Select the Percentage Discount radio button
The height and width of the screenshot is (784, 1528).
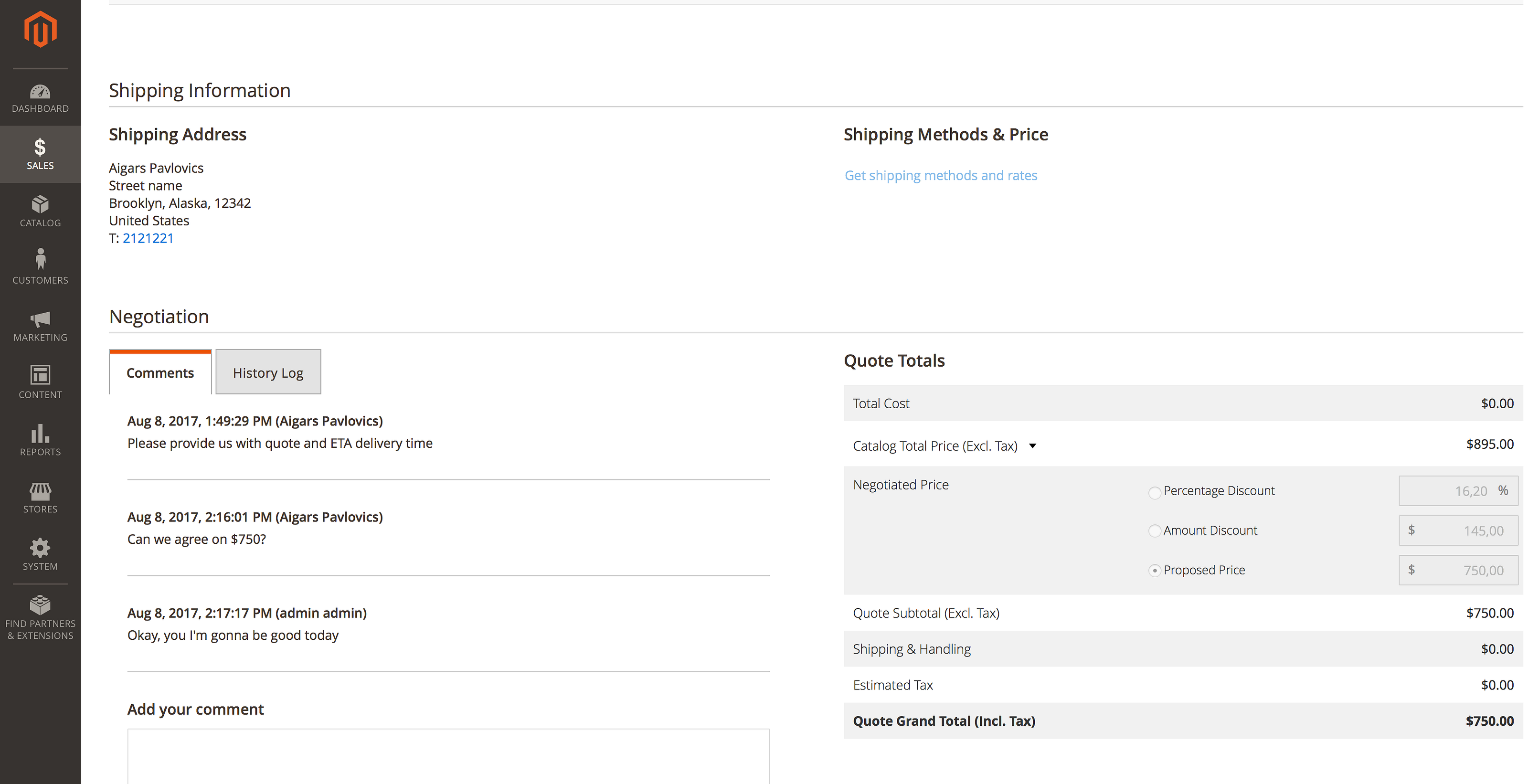pyautogui.click(x=1154, y=492)
